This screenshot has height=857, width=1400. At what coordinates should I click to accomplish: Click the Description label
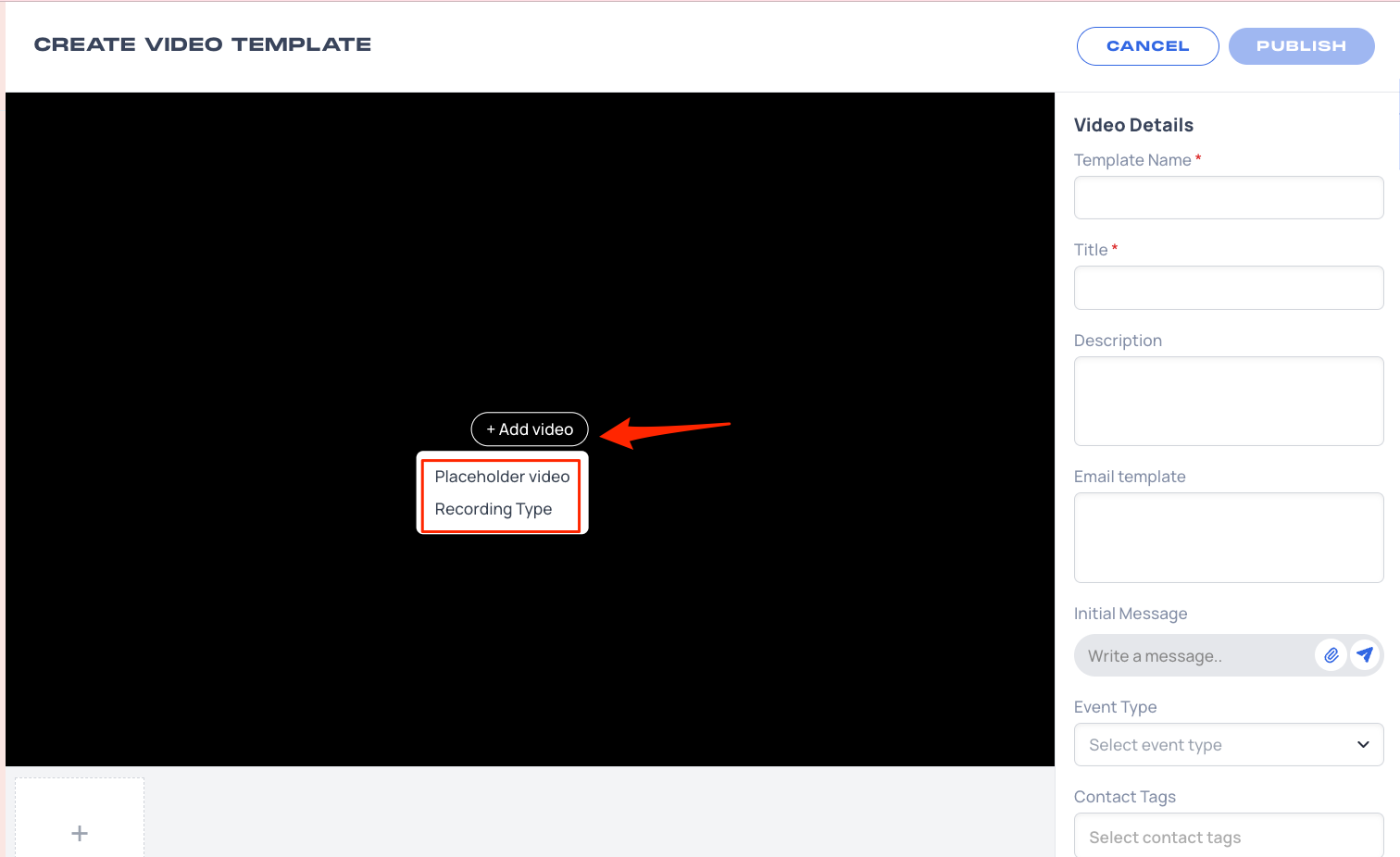(x=1118, y=341)
